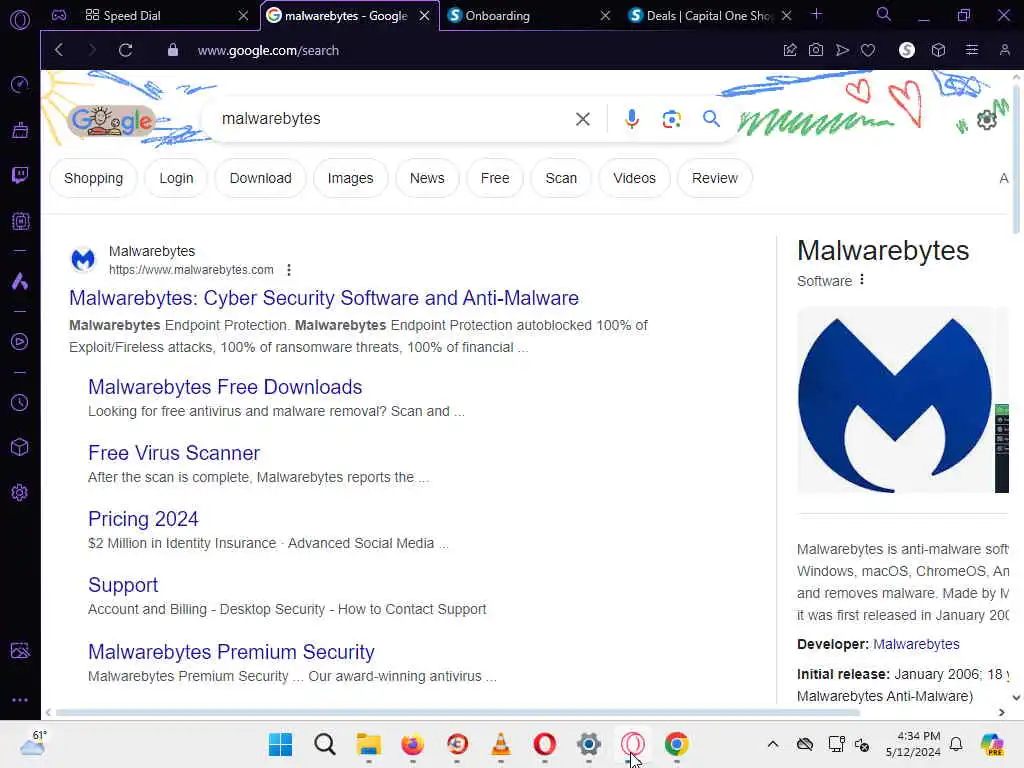Viewport: 1024px width, 768px height.
Task: Go back to previous page
Action: tap(59, 50)
